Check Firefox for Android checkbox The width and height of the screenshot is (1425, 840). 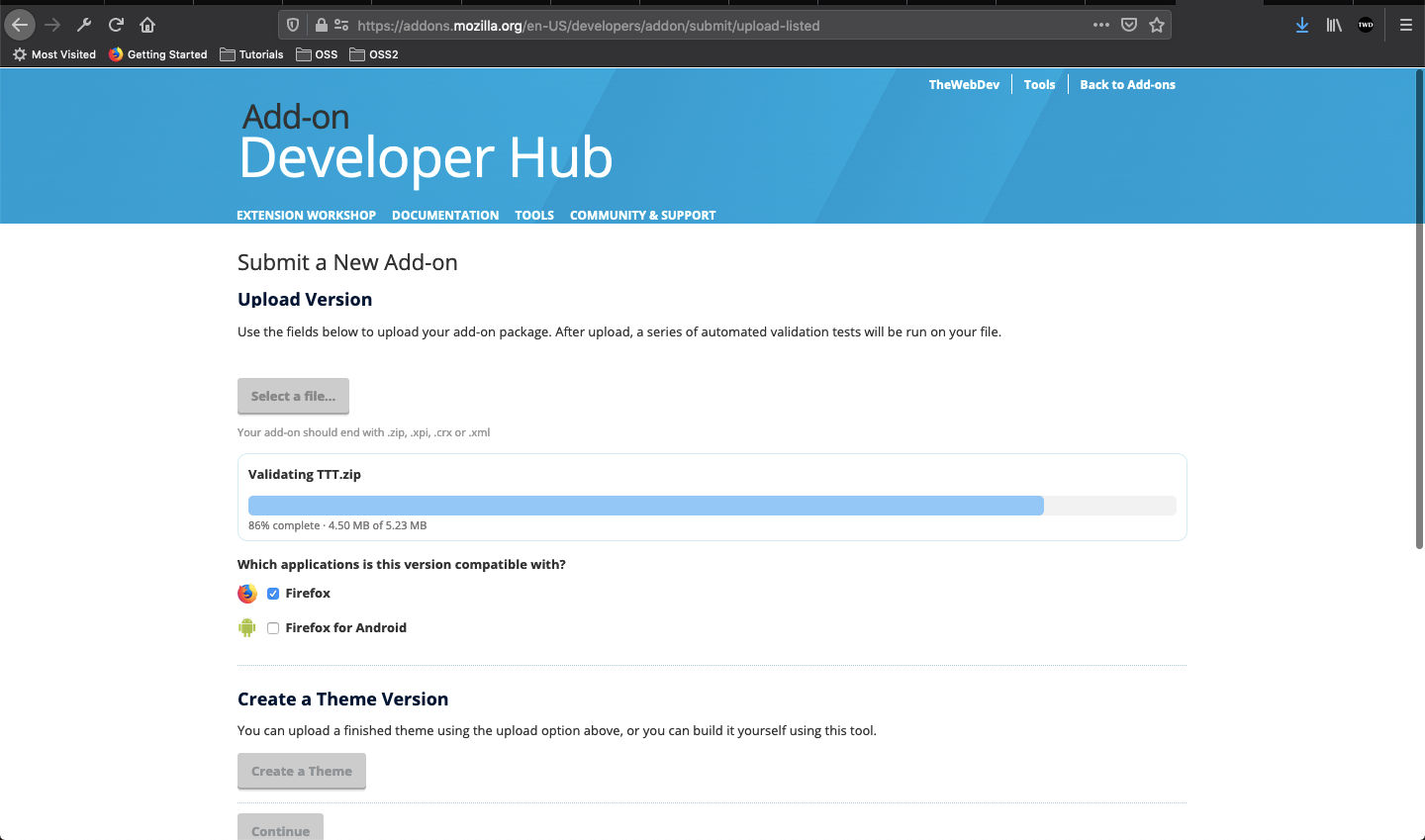pos(273,628)
